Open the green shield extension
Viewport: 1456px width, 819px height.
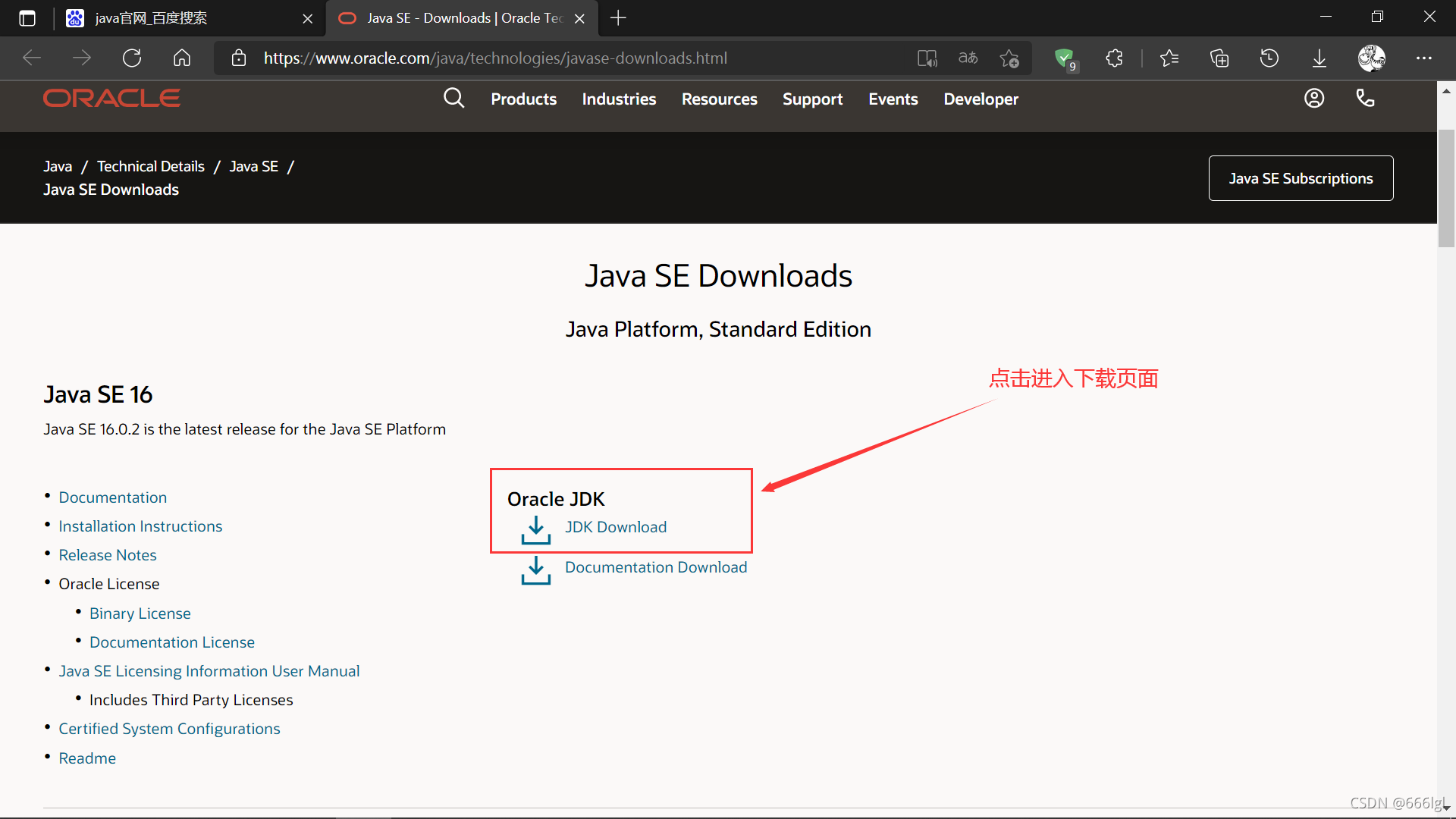pyautogui.click(x=1065, y=58)
